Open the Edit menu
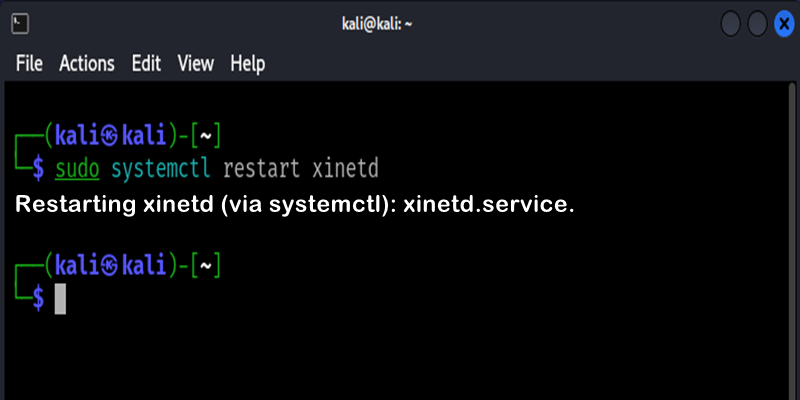 [146, 63]
